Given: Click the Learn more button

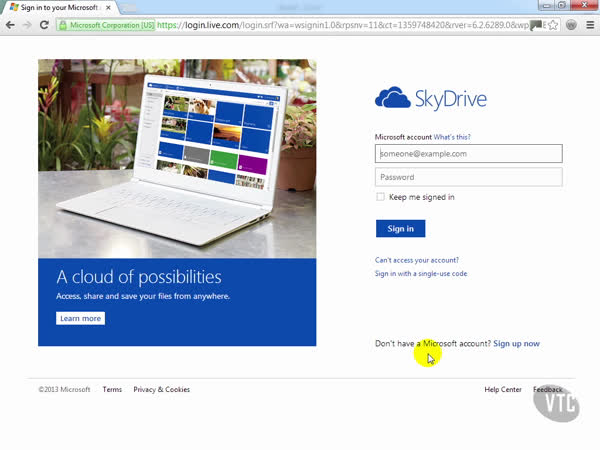Looking at the screenshot, I should tap(80, 318).
